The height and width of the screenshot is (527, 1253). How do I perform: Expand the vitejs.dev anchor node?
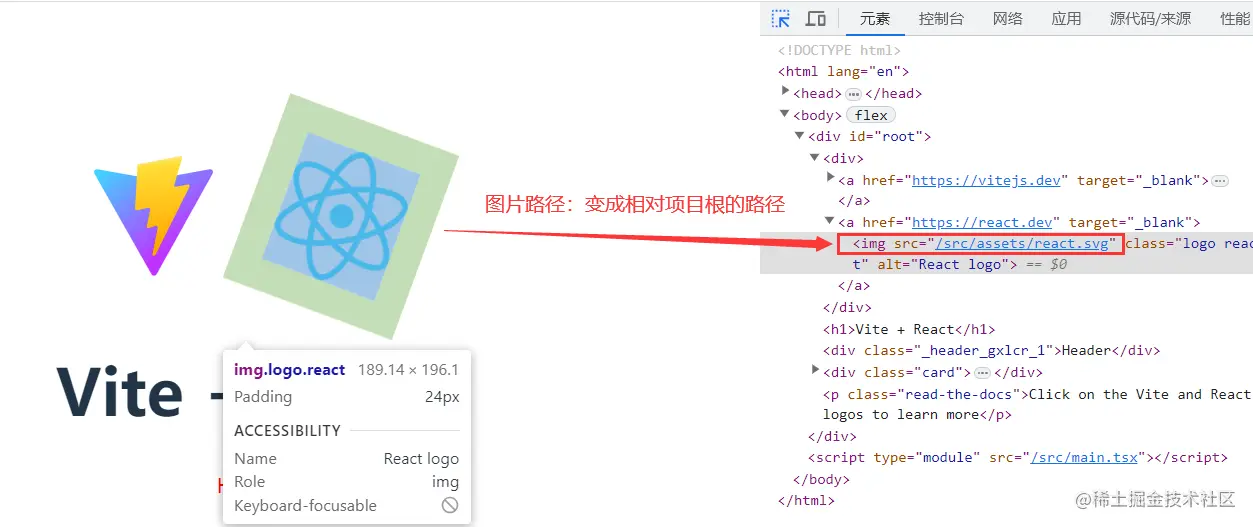point(830,179)
